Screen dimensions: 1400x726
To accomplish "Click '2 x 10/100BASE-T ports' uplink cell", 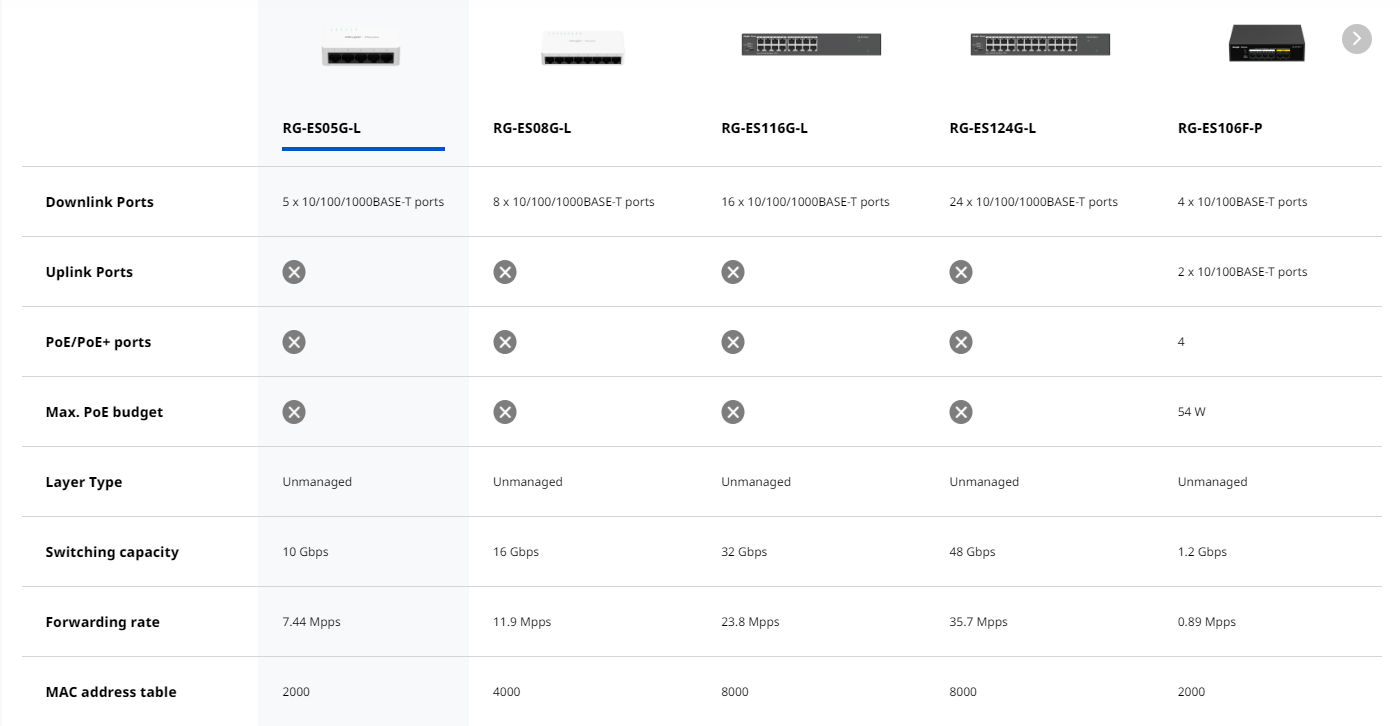I will (1243, 272).
